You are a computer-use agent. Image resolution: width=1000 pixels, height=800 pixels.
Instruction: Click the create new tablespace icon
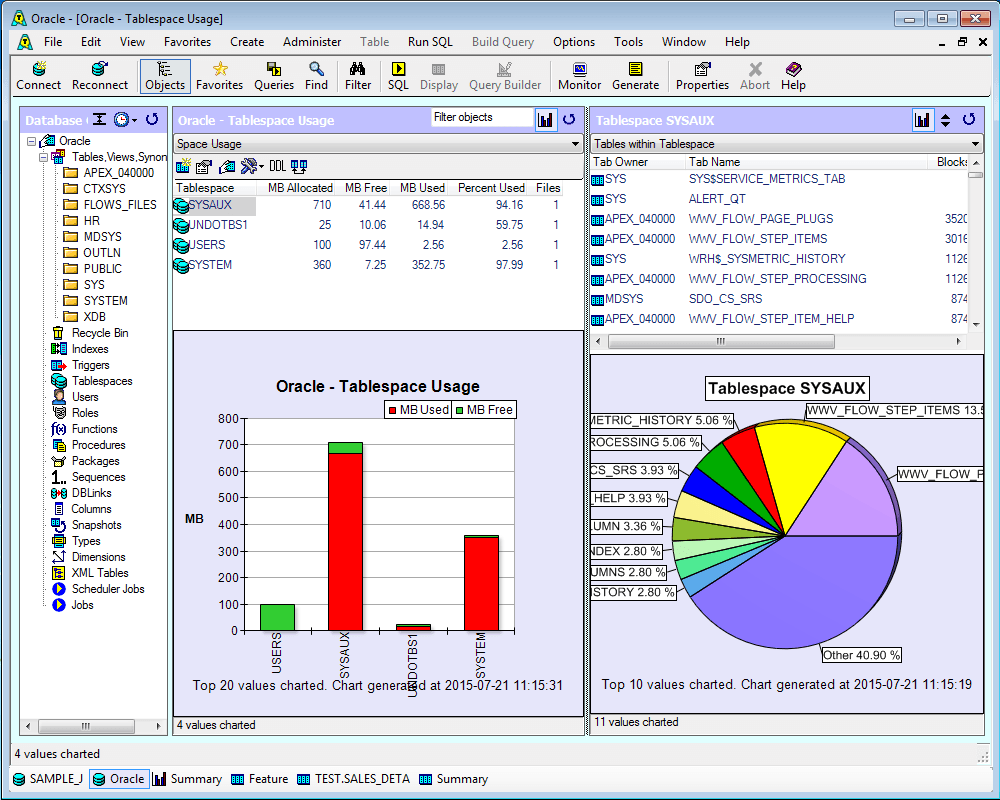click(x=183, y=167)
